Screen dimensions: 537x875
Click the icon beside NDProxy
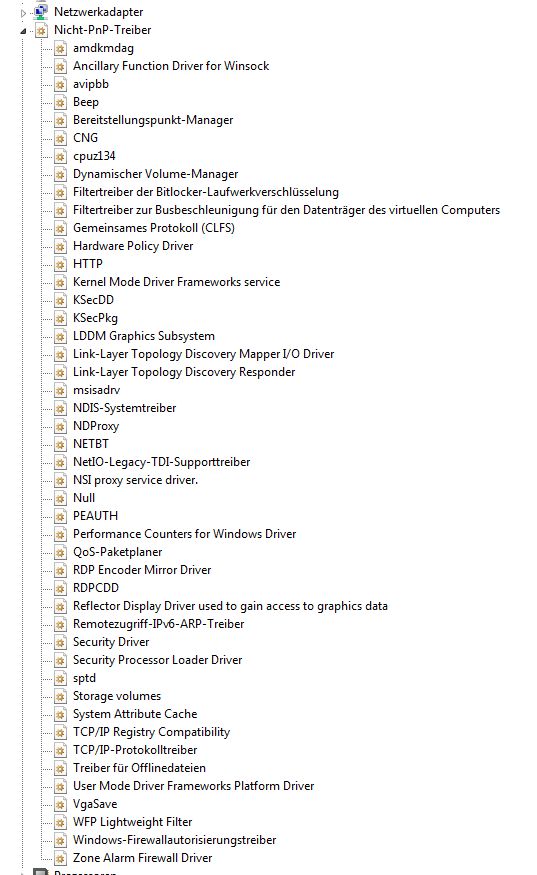(x=60, y=426)
